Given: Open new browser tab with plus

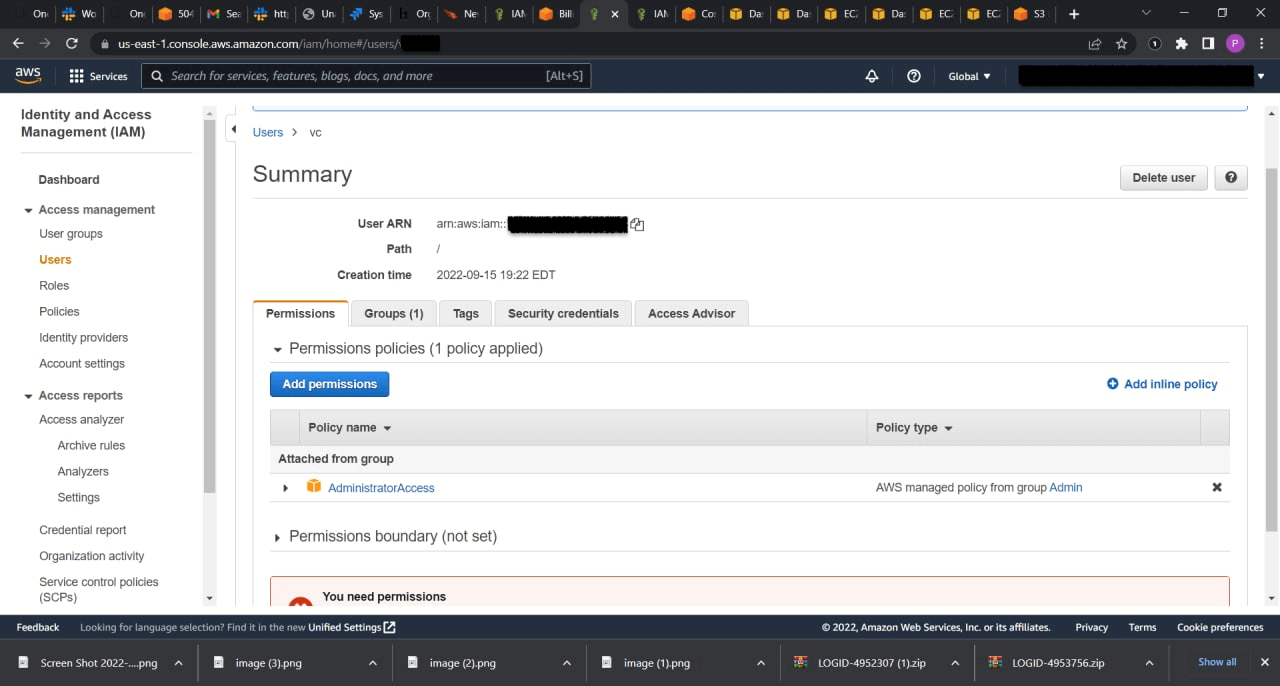Looking at the screenshot, I should click(1074, 14).
